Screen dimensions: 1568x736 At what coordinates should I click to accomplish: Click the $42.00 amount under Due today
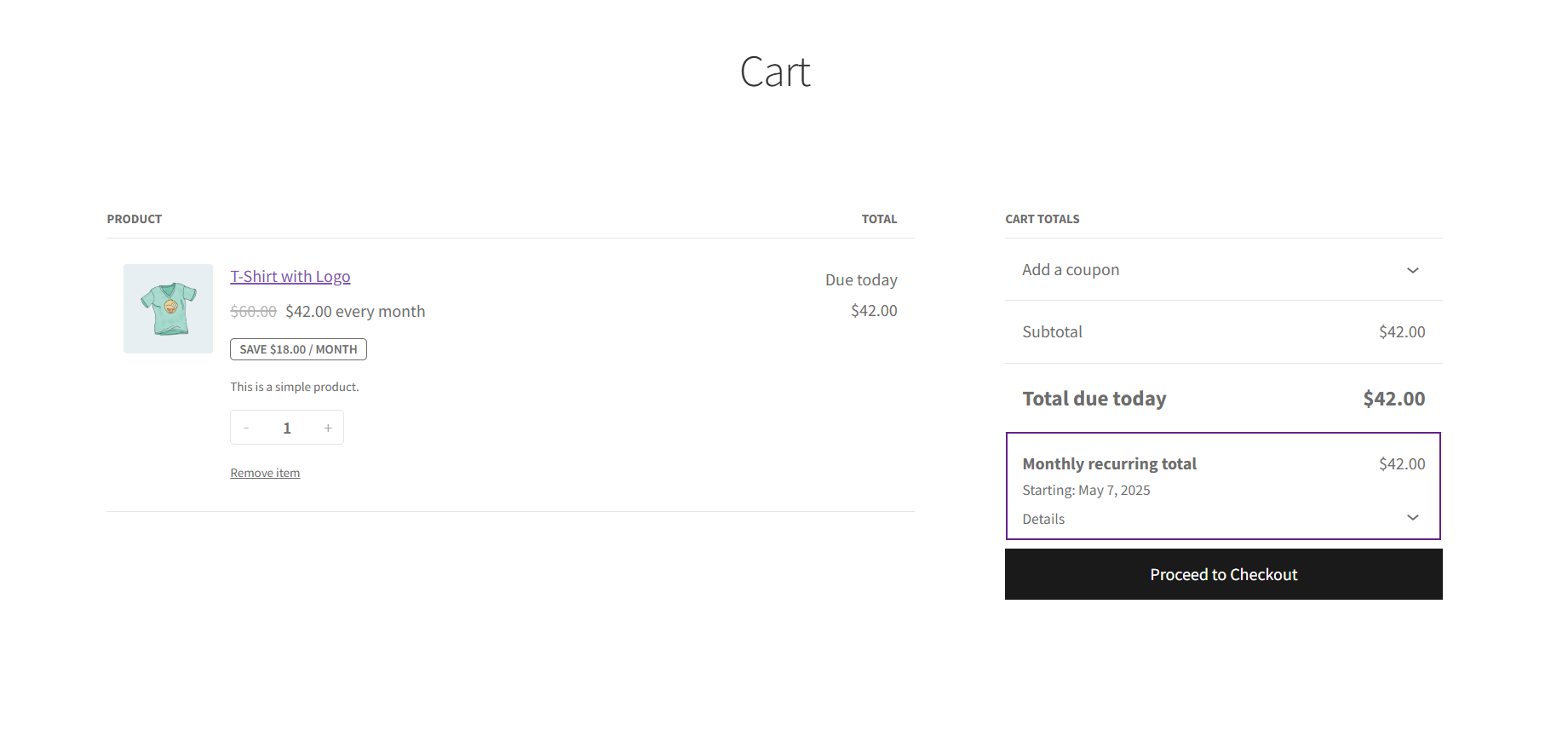click(874, 311)
